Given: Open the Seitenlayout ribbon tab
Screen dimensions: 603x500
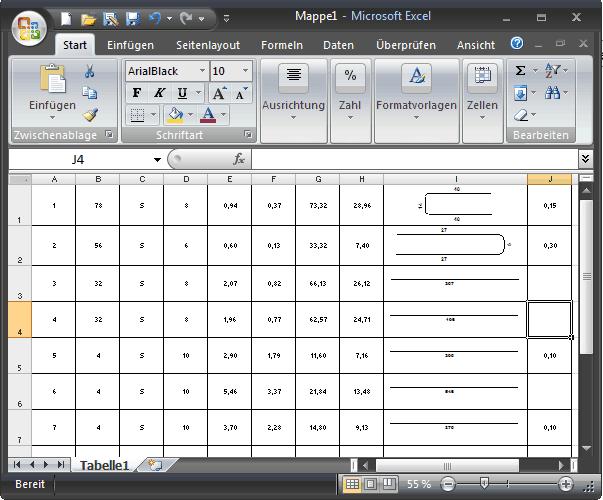Looking at the screenshot, I should pos(208,45).
